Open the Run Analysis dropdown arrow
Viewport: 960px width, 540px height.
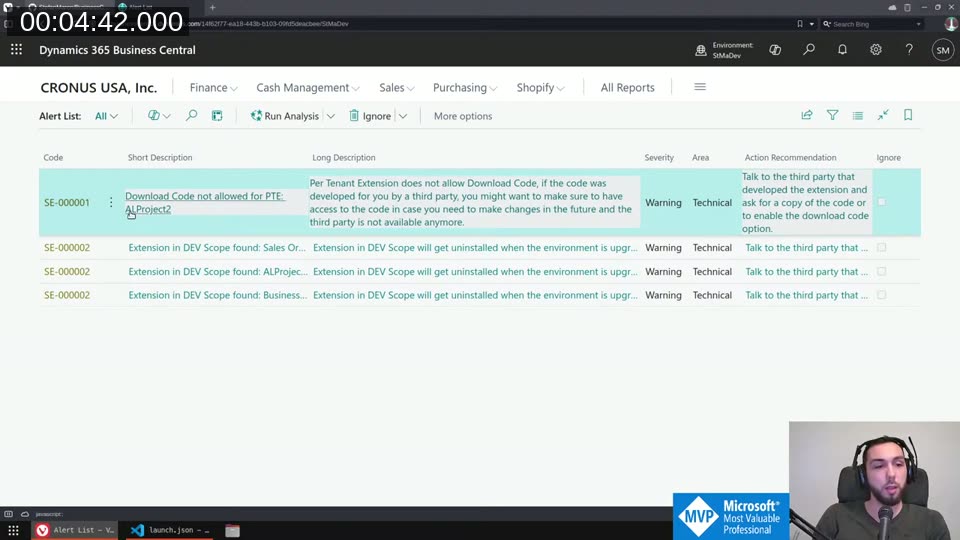[x=331, y=116]
